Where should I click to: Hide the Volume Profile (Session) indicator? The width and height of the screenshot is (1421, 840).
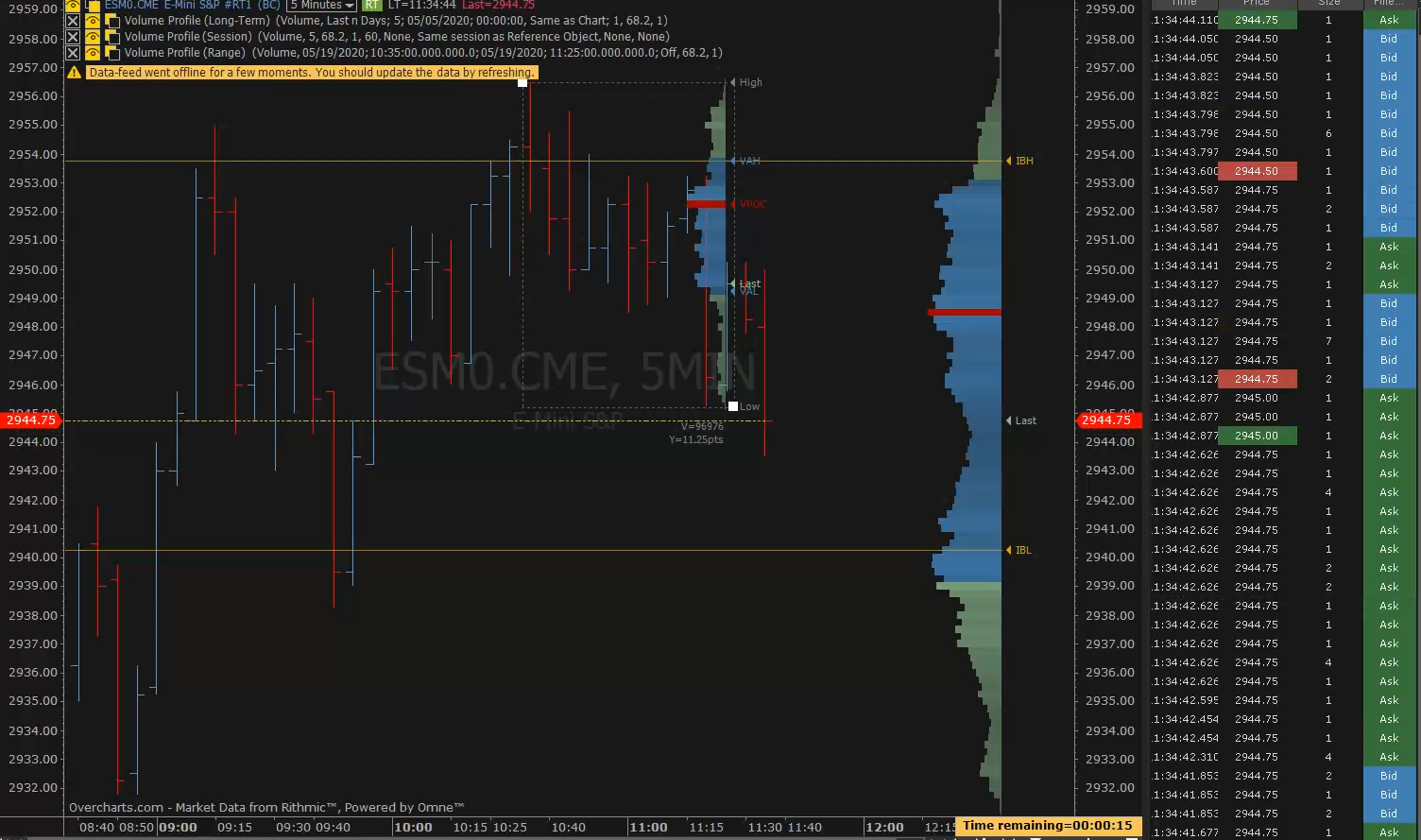[x=93, y=37]
